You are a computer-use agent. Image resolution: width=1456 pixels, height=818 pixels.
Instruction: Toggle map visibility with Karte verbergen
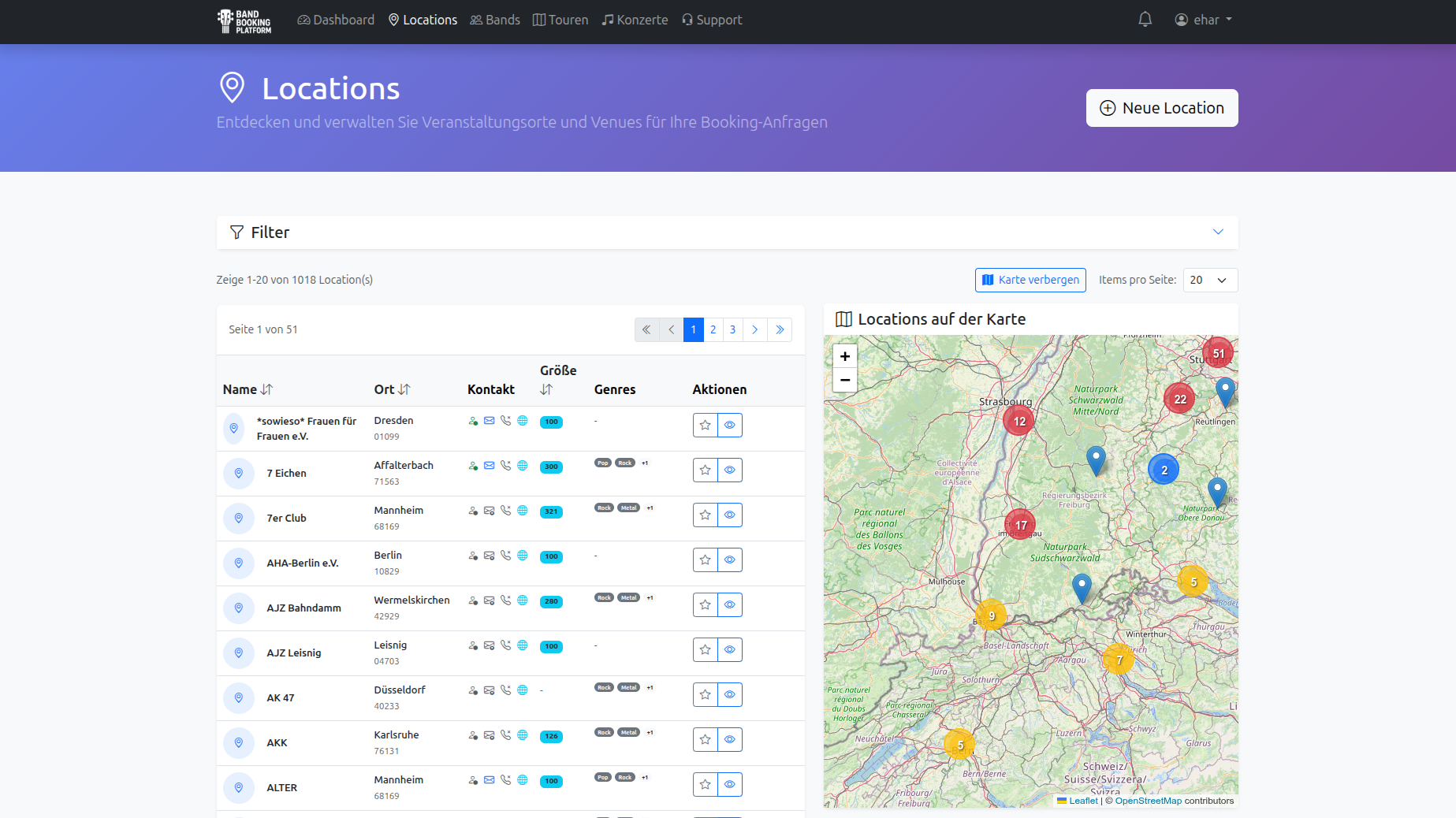1030,280
